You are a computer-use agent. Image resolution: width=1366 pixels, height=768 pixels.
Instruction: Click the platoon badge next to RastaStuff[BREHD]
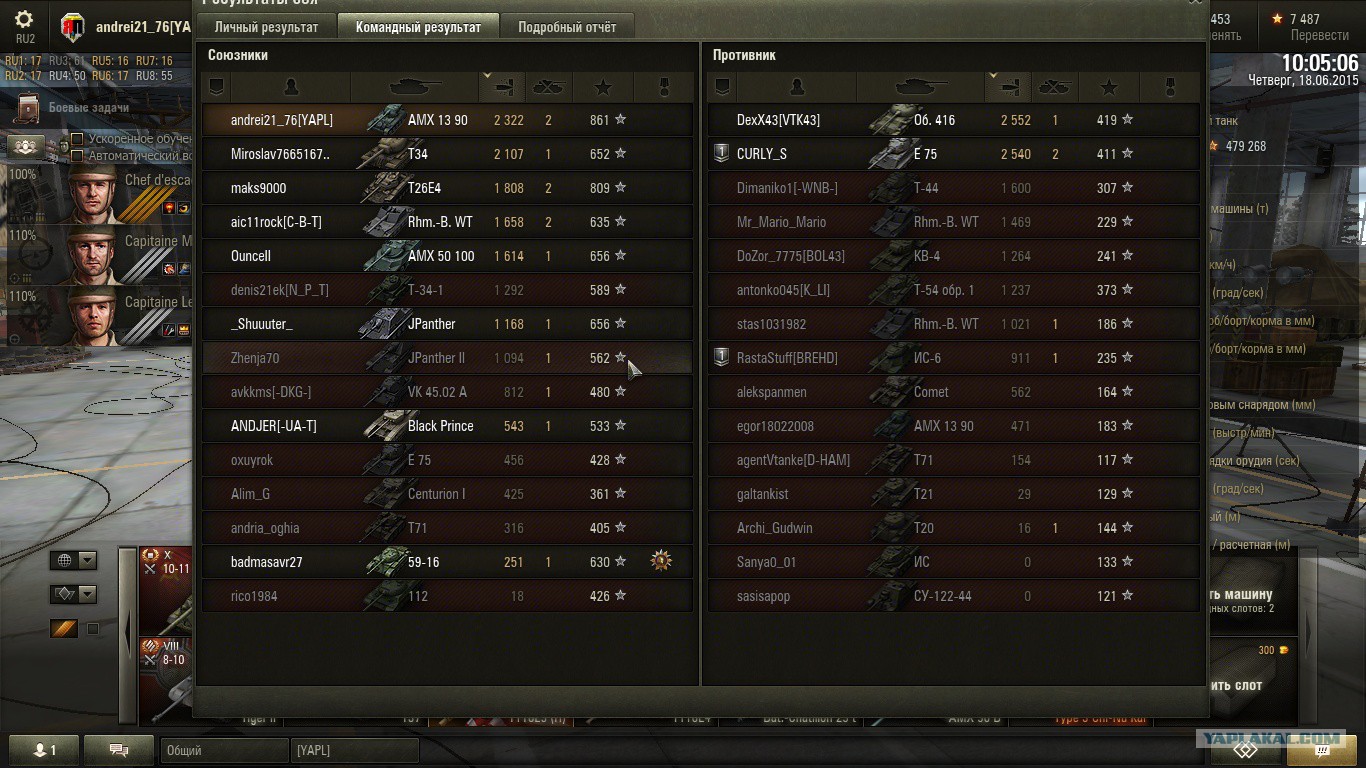721,358
